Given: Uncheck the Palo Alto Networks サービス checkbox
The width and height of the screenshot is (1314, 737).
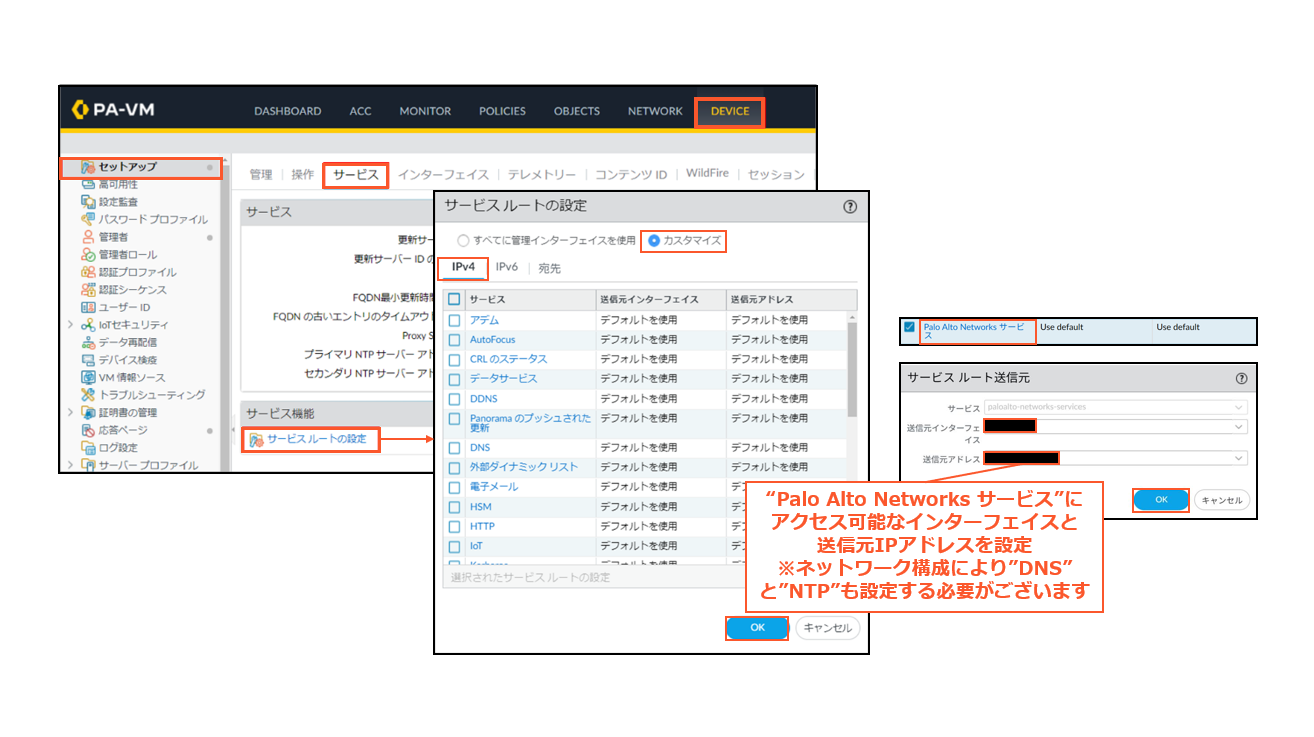Looking at the screenshot, I should (x=909, y=327).
